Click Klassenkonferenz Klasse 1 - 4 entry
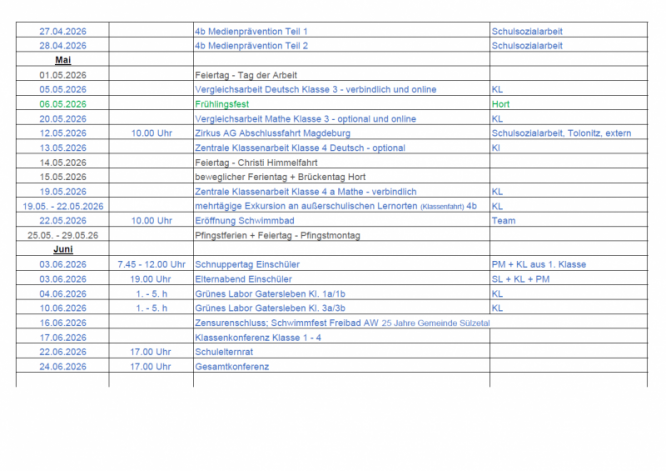The image size is (666, 471). point(258,338)
